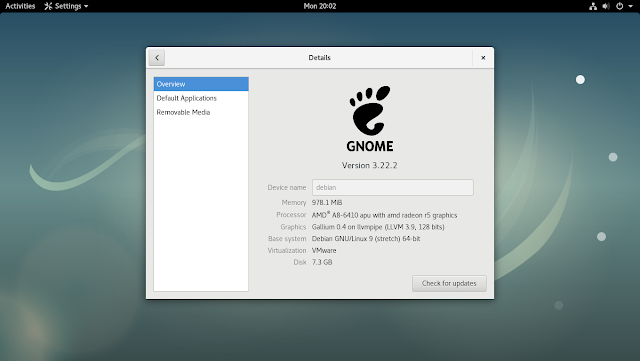
Task: Click the volume speaker icon
Action: 606,6
